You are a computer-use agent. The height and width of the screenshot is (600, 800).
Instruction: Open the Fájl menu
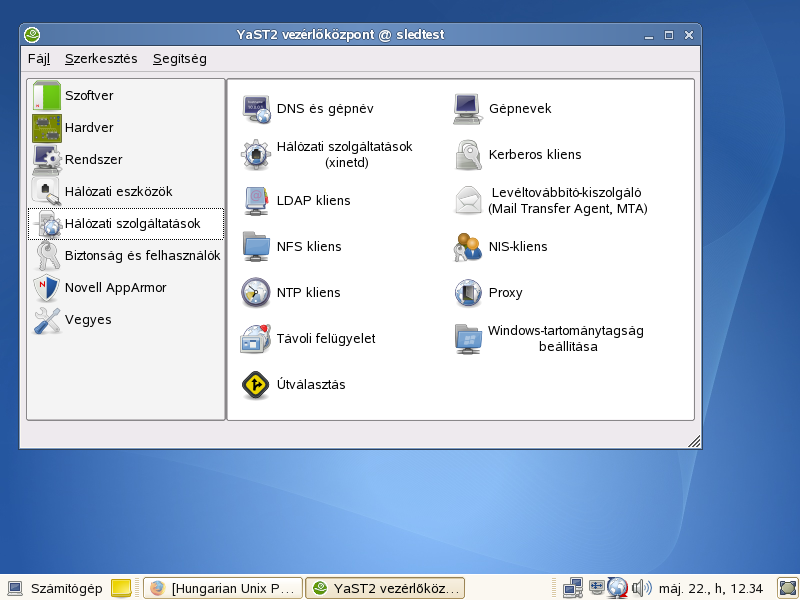coord(39,59)
